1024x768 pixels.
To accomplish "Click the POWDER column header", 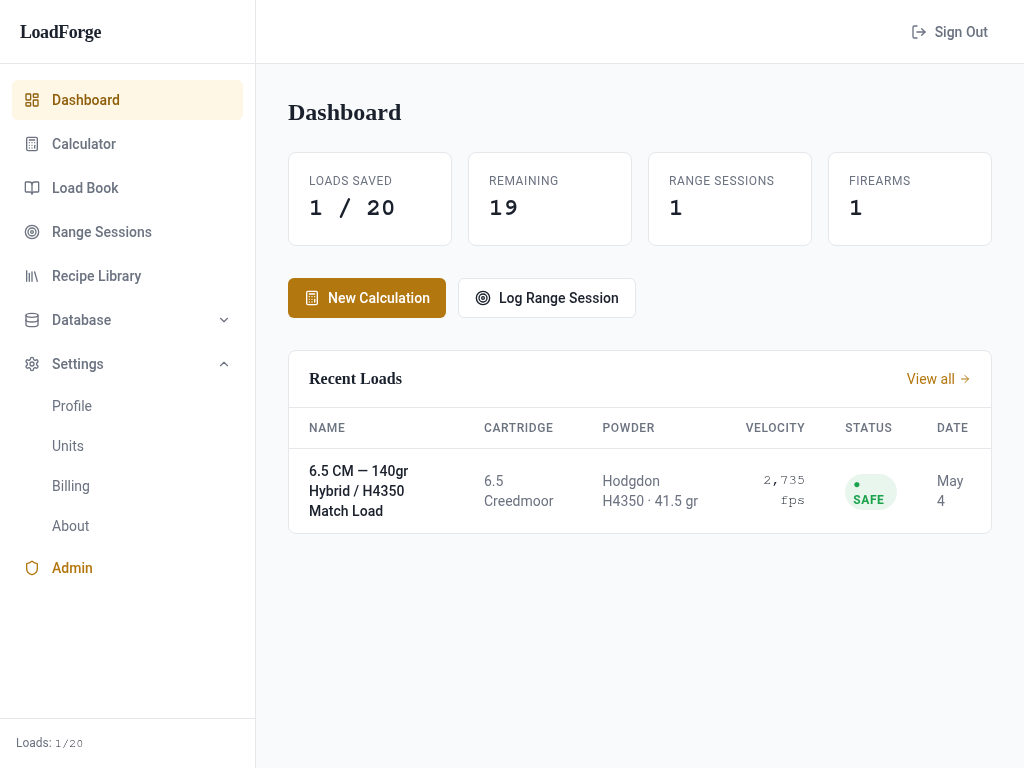I will click(628, 428).
